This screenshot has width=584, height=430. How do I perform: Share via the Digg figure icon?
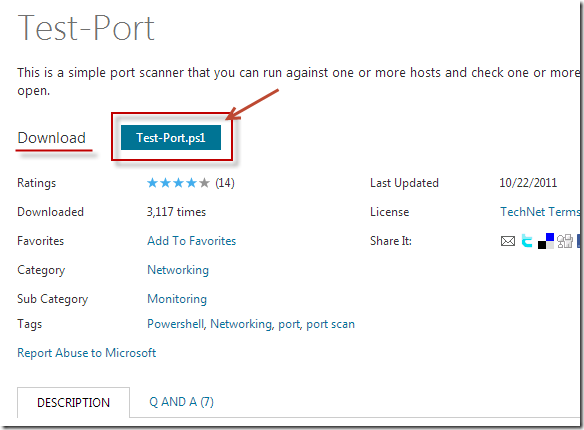(565, 241)
